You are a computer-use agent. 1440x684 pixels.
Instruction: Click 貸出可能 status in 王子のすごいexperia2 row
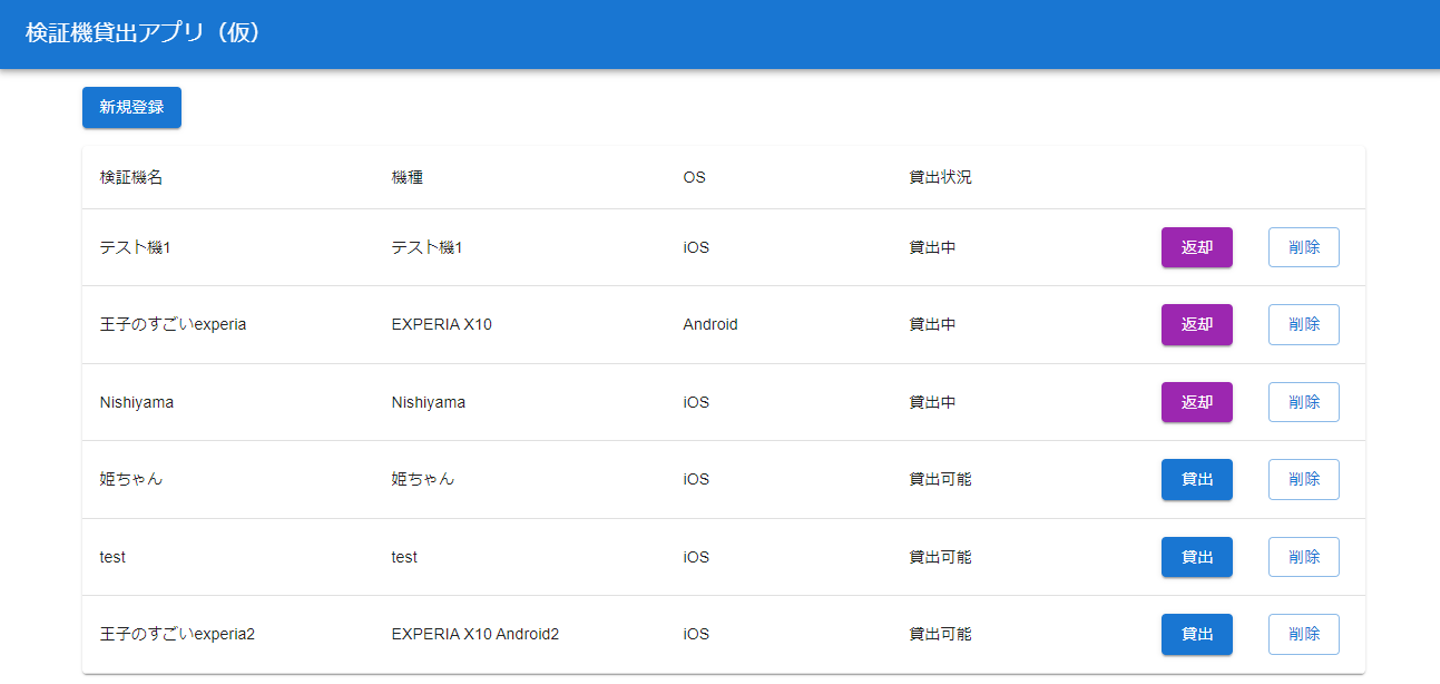[x=940, y=634]
